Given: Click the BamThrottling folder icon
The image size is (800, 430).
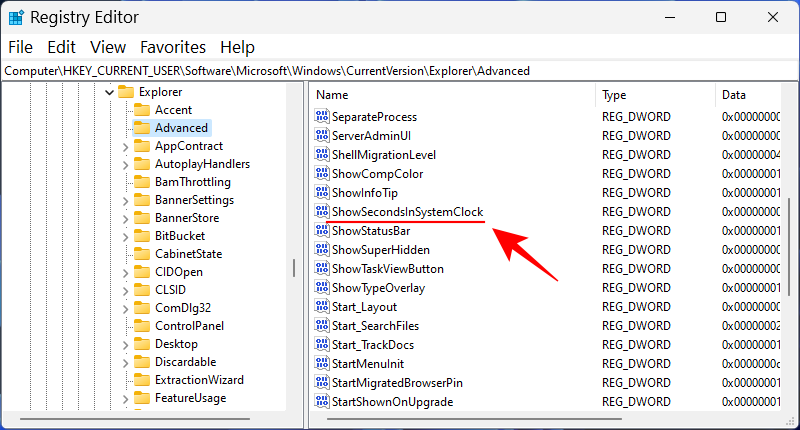Looking at the screenshot, I should click(141, 182).
